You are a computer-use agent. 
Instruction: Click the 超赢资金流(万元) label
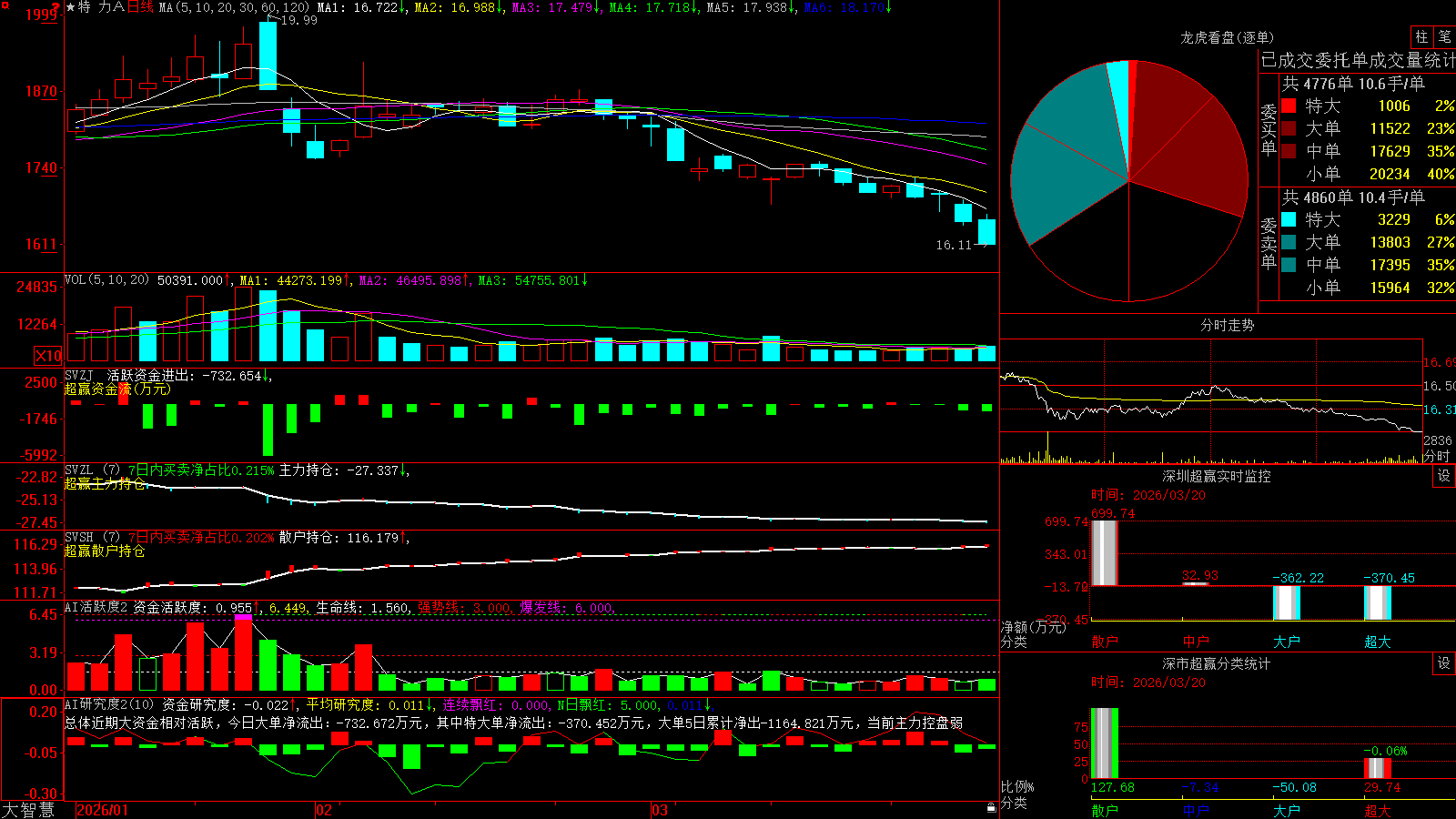pos(117,389)
